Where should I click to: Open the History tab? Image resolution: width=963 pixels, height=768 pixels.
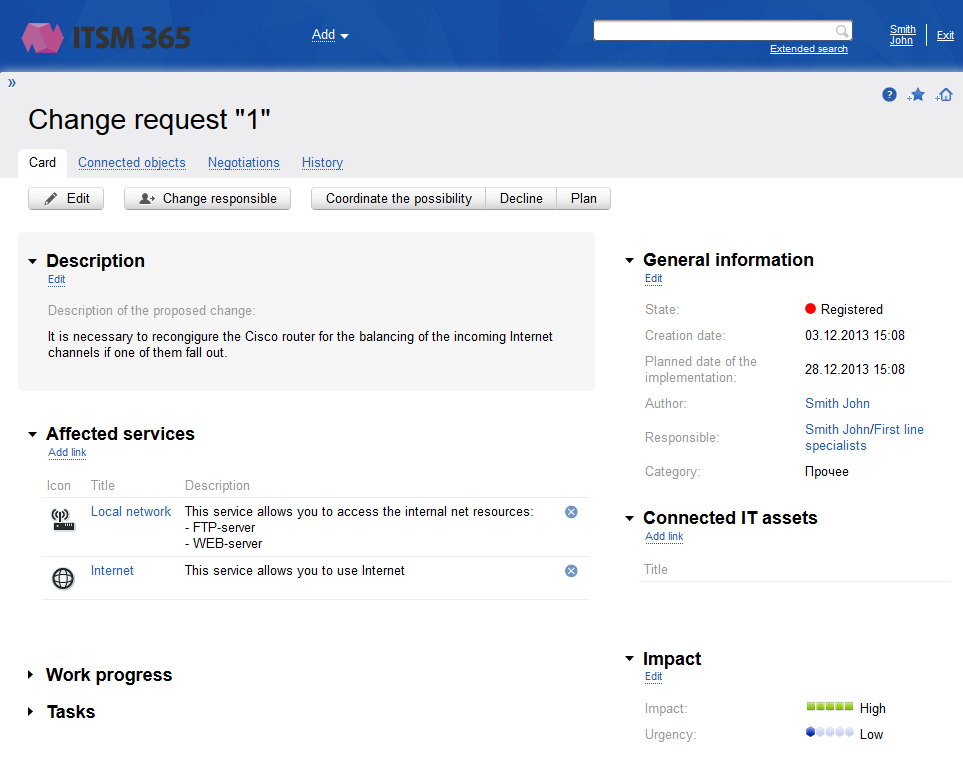321,162
